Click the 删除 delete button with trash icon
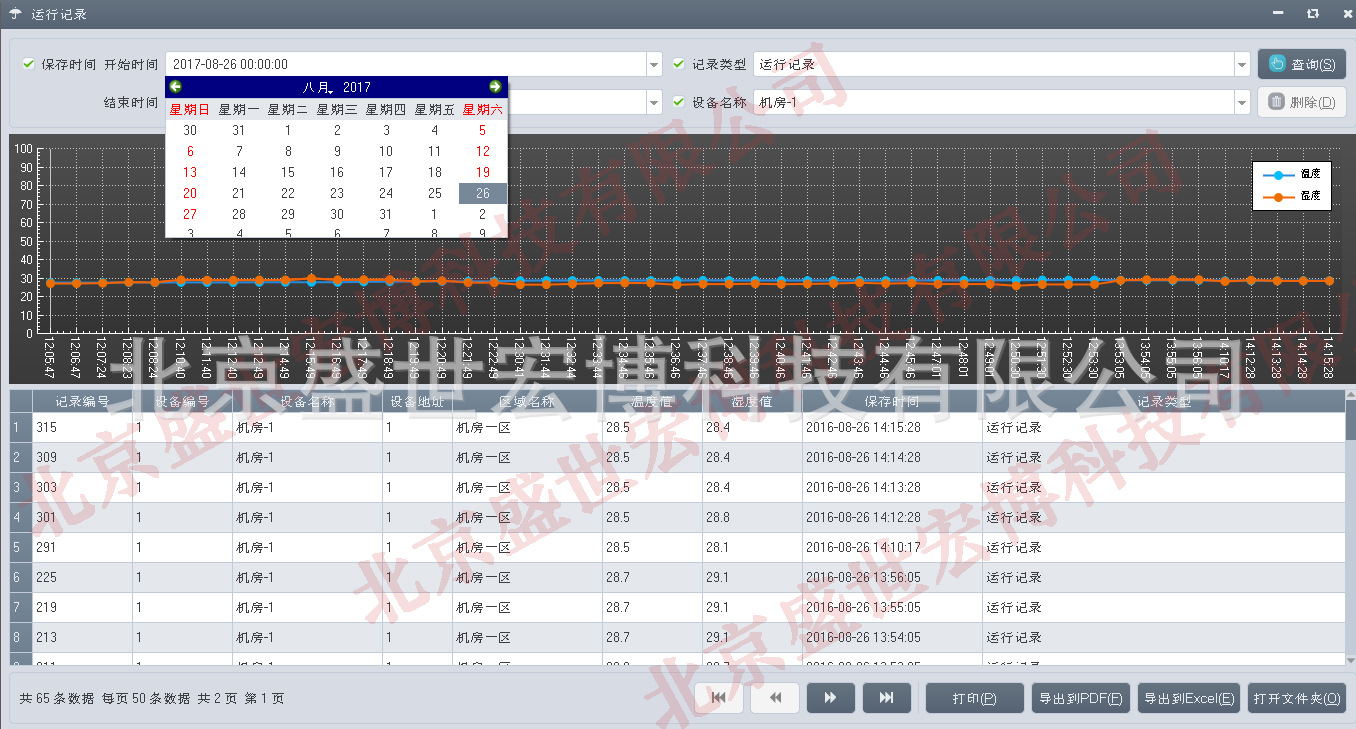Image resolution: width=1356 pixels, height=729 pixels. tap(1301, 102)
